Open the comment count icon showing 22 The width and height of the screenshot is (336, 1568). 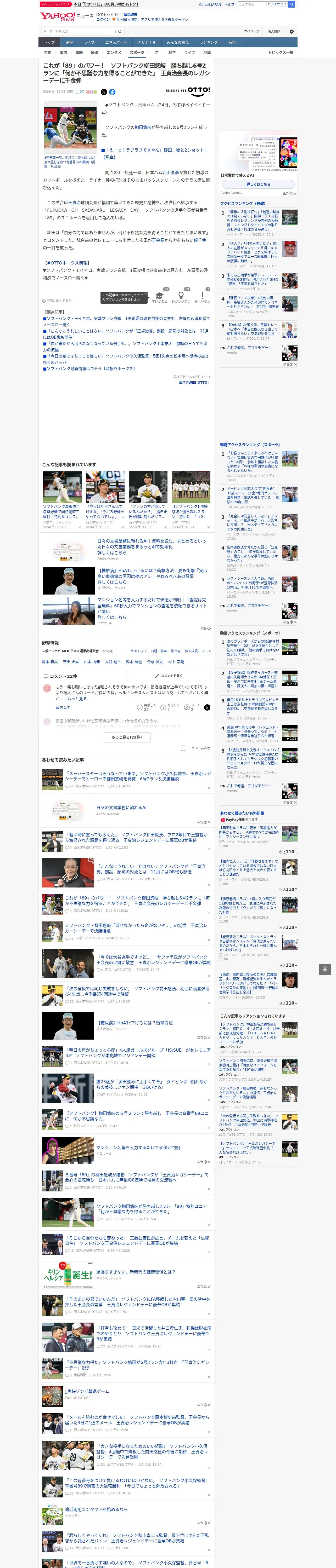(80, 92)
